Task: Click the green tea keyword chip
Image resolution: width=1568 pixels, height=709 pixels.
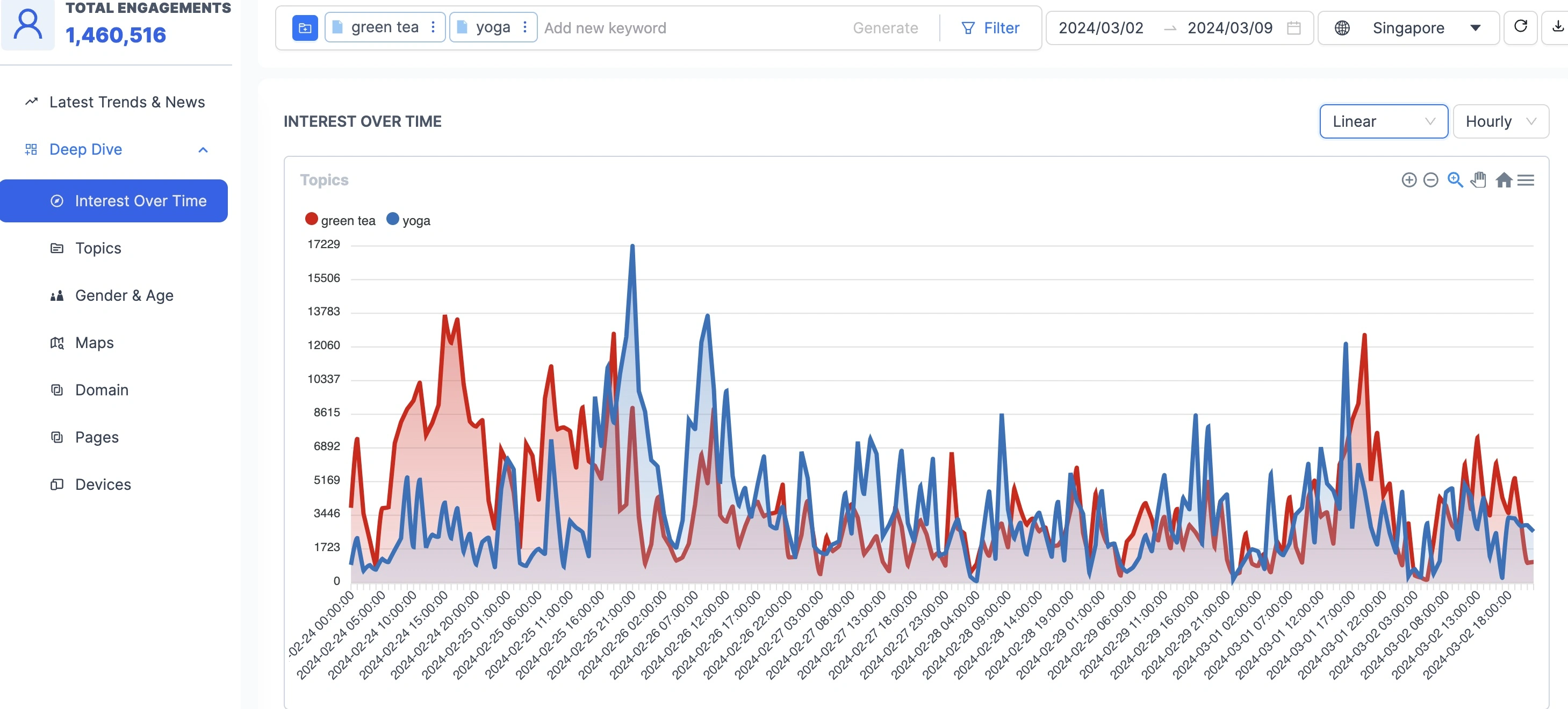Action: pos(385,27)
